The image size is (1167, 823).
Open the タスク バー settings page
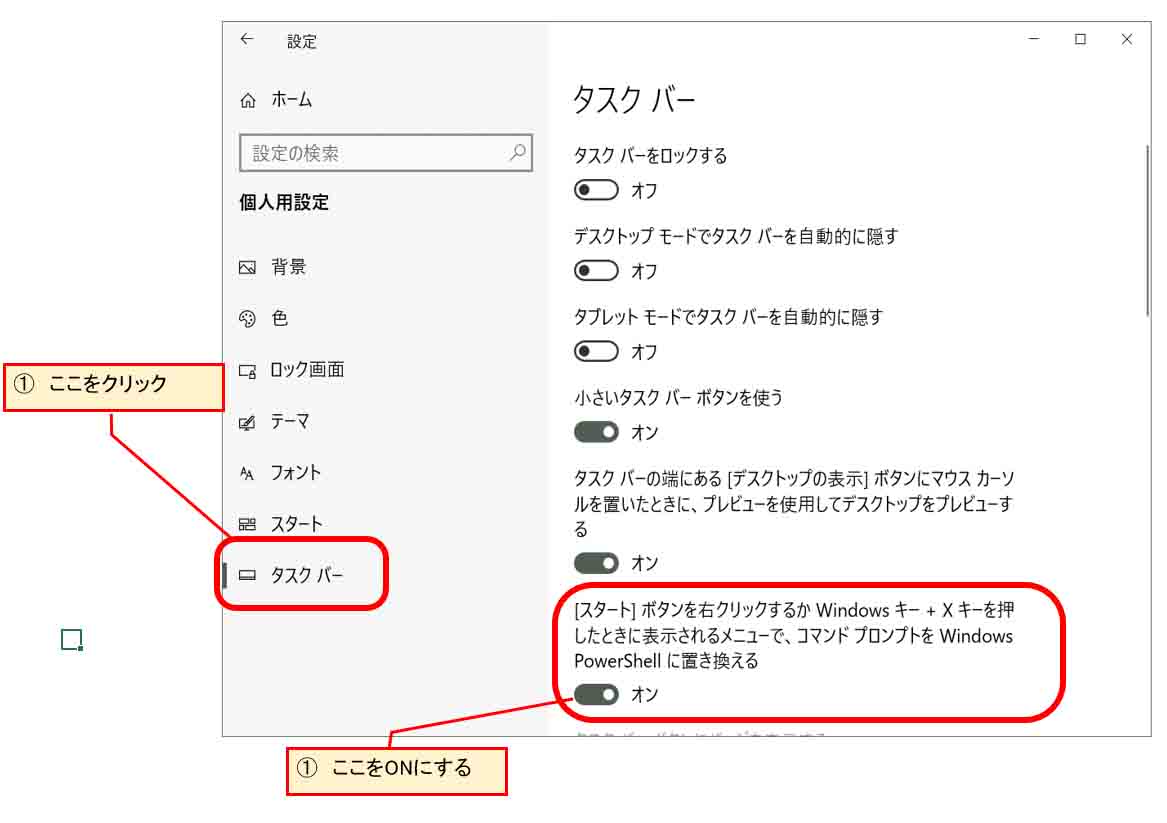point(306,575)
